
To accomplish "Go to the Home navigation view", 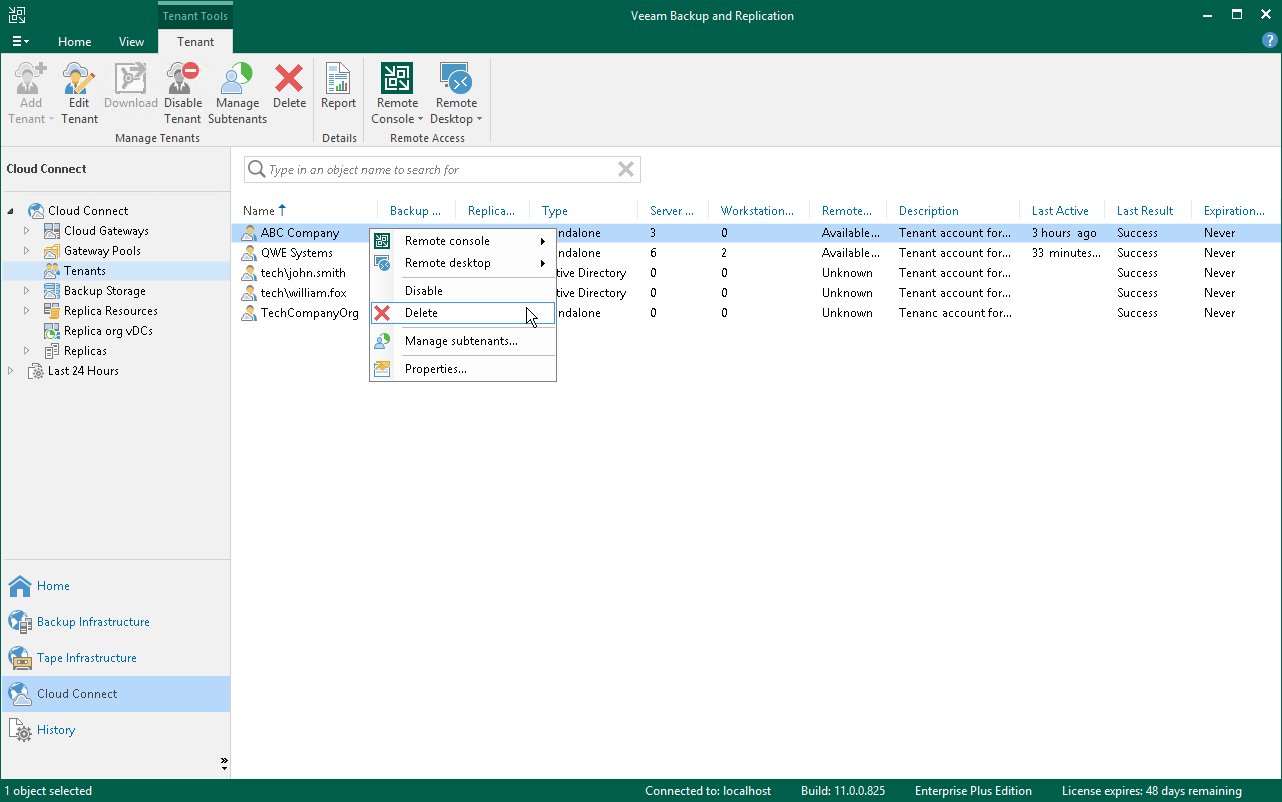I will pos(115,586).
